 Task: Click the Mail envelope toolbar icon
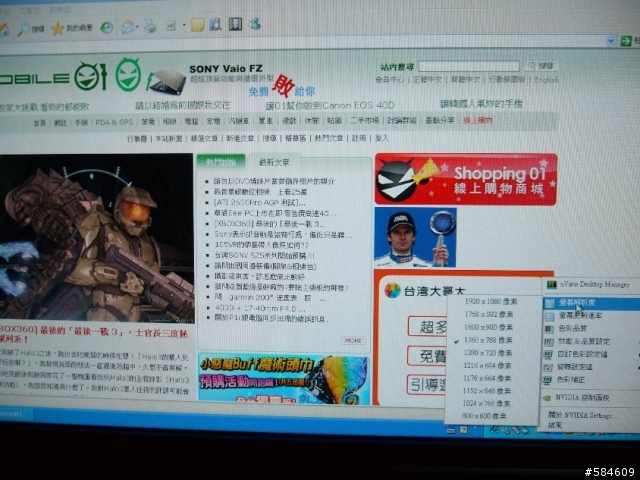pos(127,27)
